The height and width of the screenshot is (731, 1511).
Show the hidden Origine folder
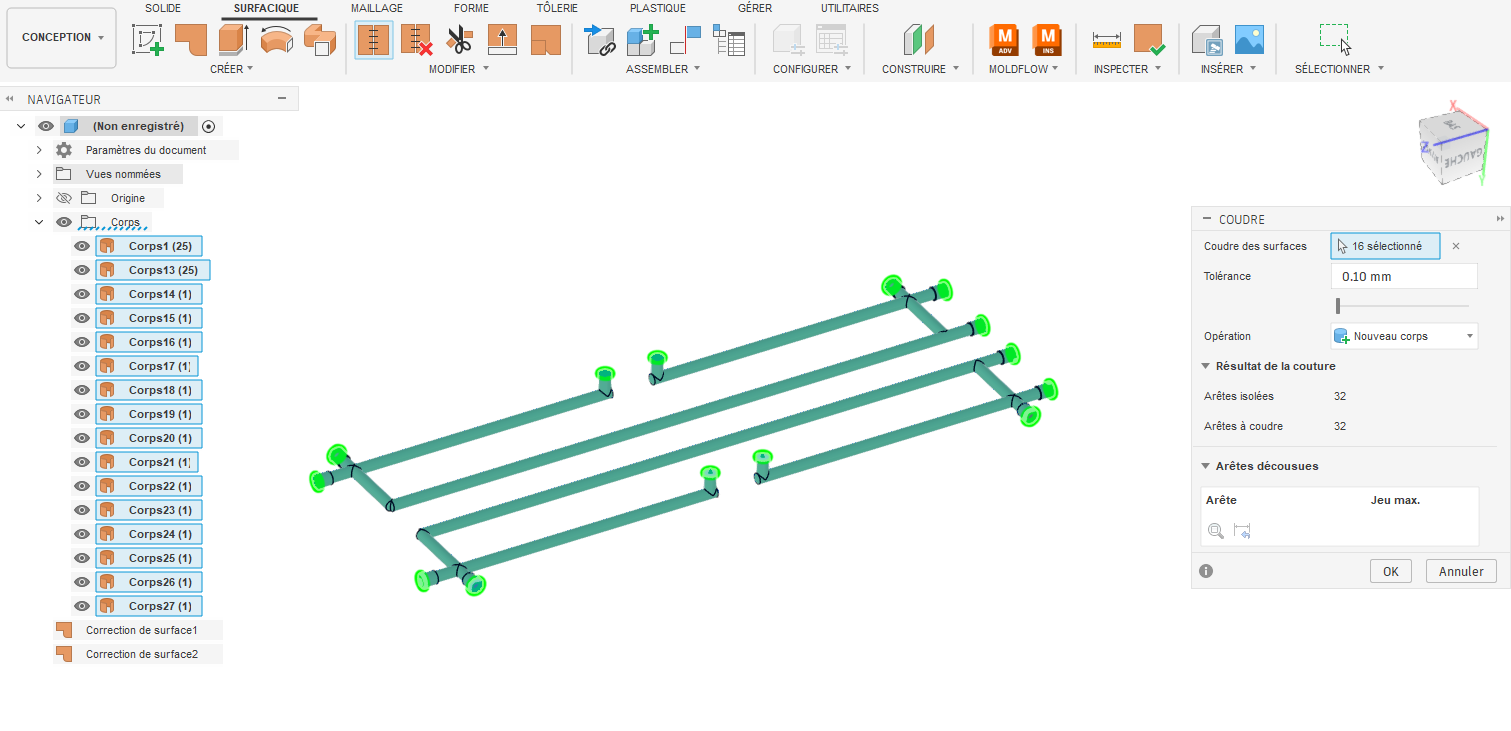coord(64,198)
